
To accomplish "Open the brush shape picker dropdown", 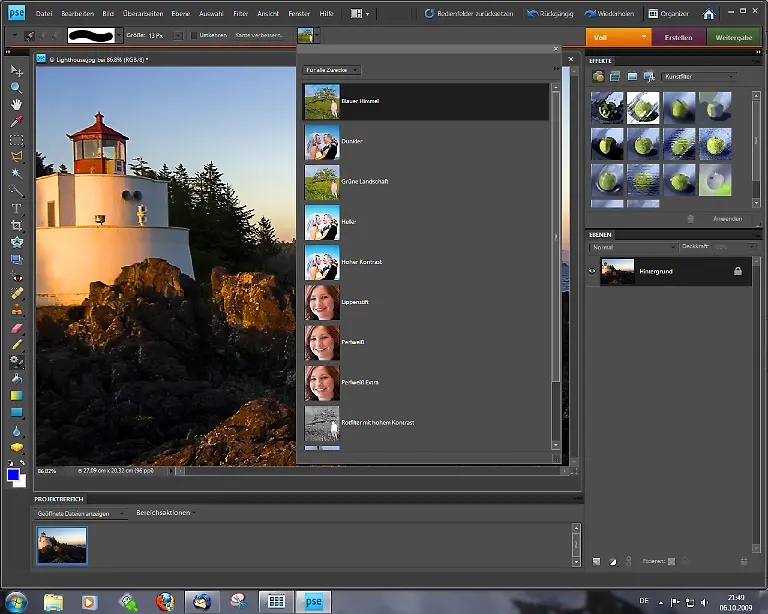I will pos(119,35).
